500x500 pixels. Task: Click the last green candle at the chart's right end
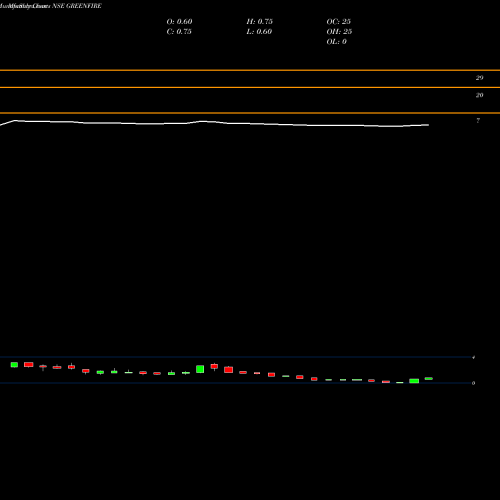[429, 379]
